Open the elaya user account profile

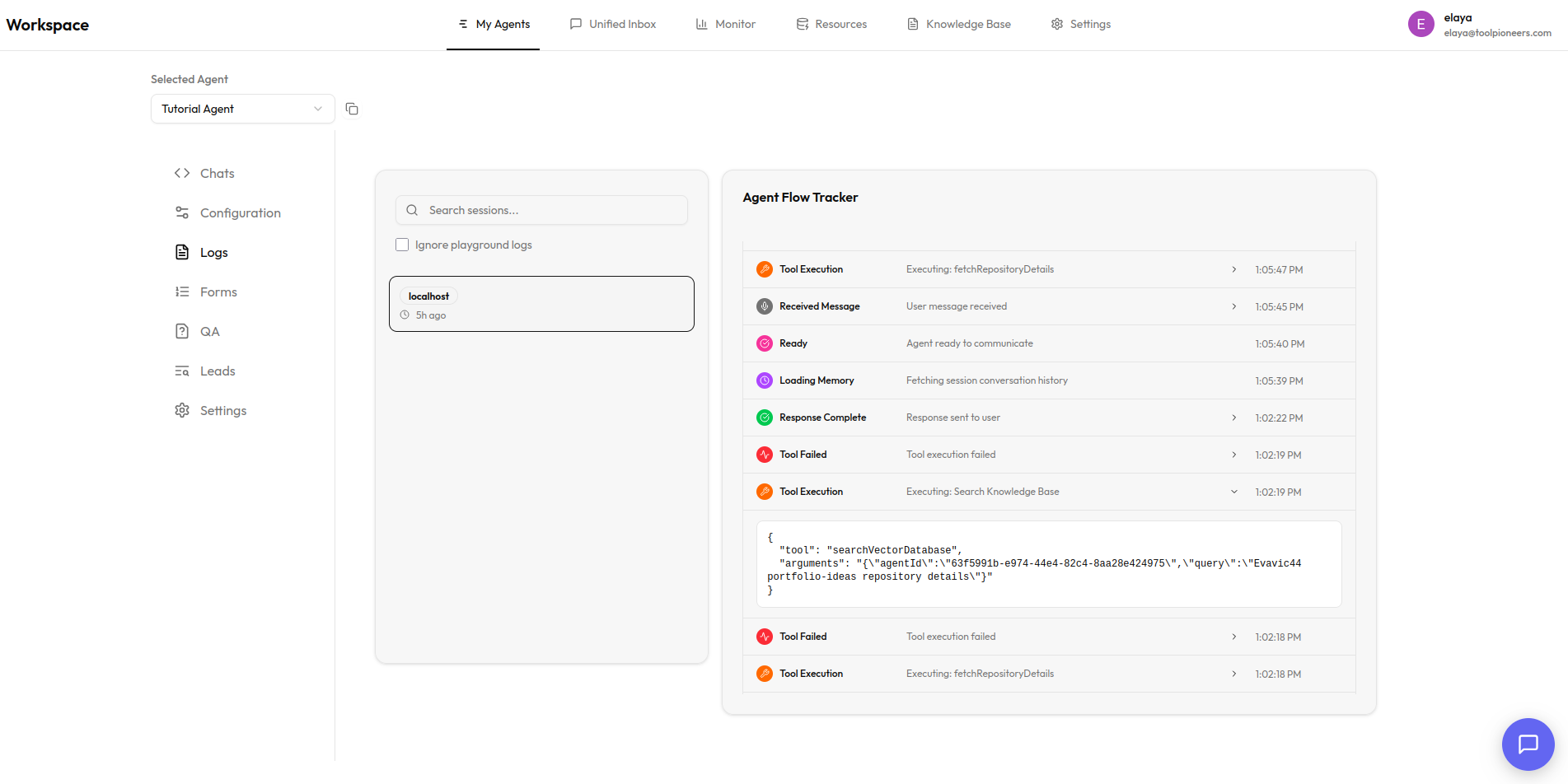[x=1479, y=25]
